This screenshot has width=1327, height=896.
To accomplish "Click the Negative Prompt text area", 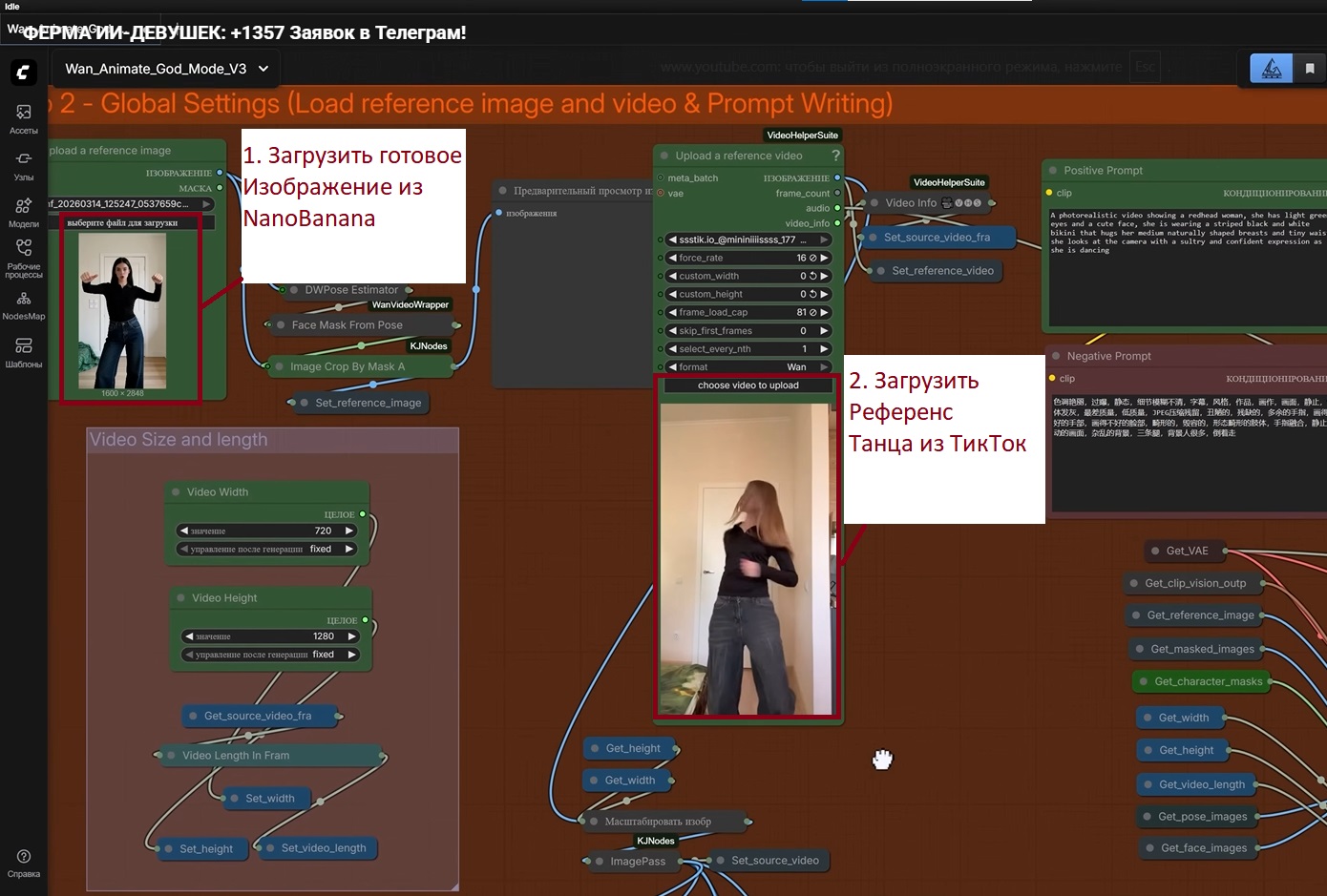I will [1189, 452].
